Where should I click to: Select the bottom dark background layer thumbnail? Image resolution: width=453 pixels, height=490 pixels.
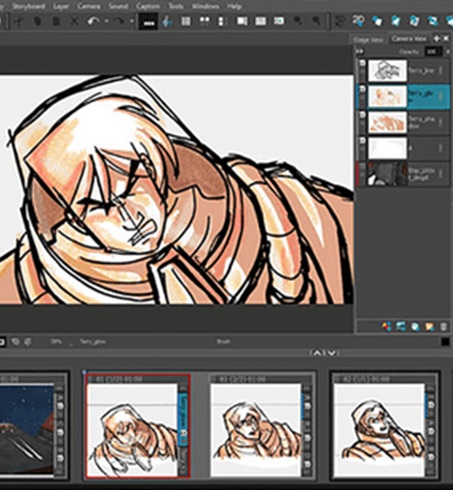tap(387, 174)
